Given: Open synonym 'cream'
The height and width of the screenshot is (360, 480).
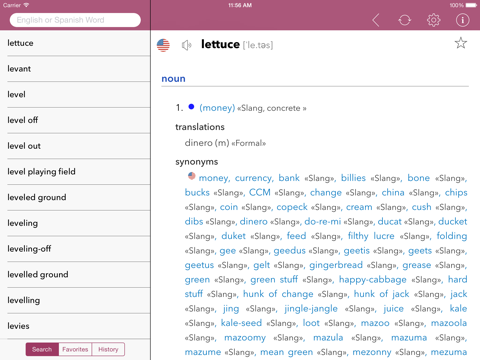Looking at the screenshot, I should (359, 207).
